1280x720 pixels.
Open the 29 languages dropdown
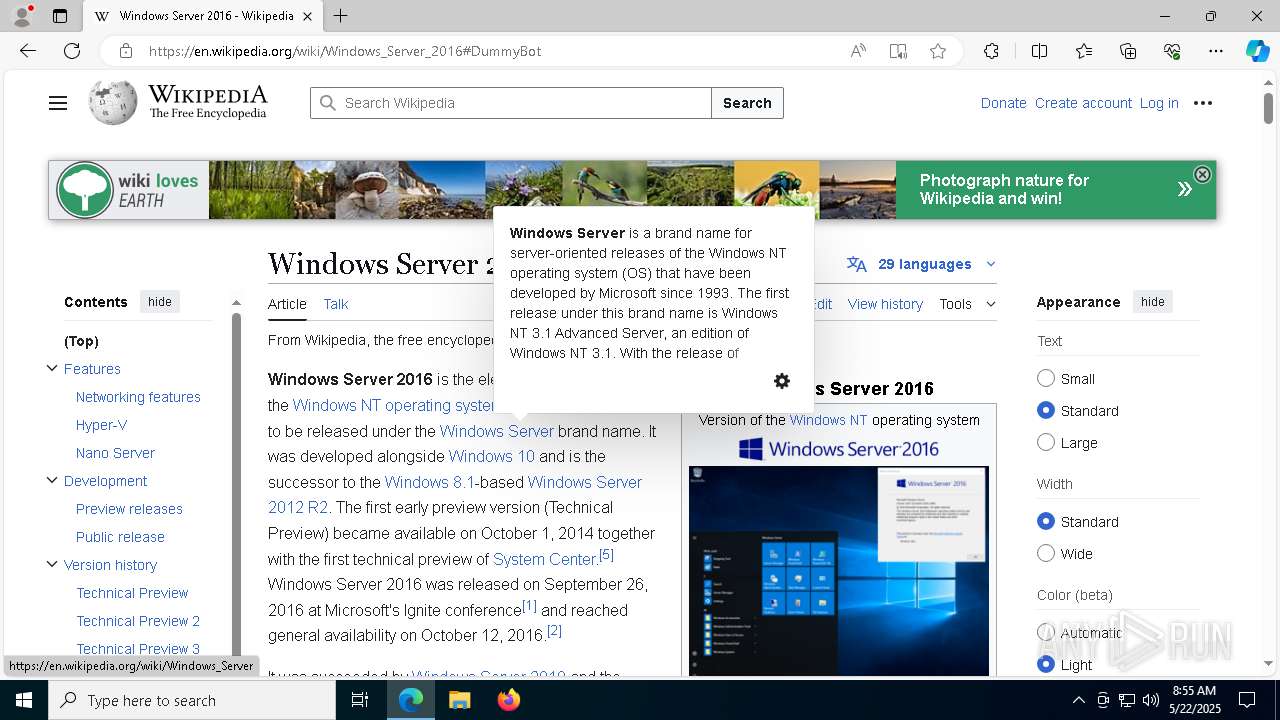[921, 264]
